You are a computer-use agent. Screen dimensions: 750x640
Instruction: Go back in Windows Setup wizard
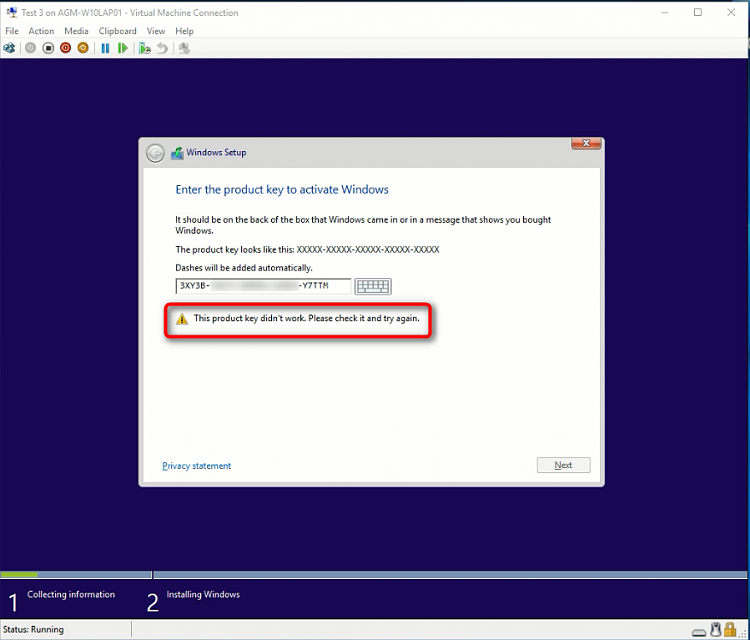click(155, 153)
